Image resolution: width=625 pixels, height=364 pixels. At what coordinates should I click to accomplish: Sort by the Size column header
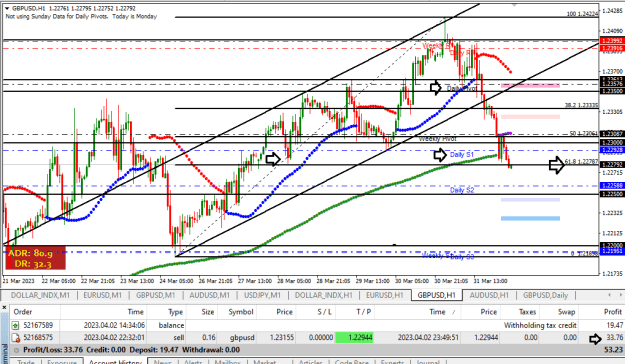[x=207, y=312]
